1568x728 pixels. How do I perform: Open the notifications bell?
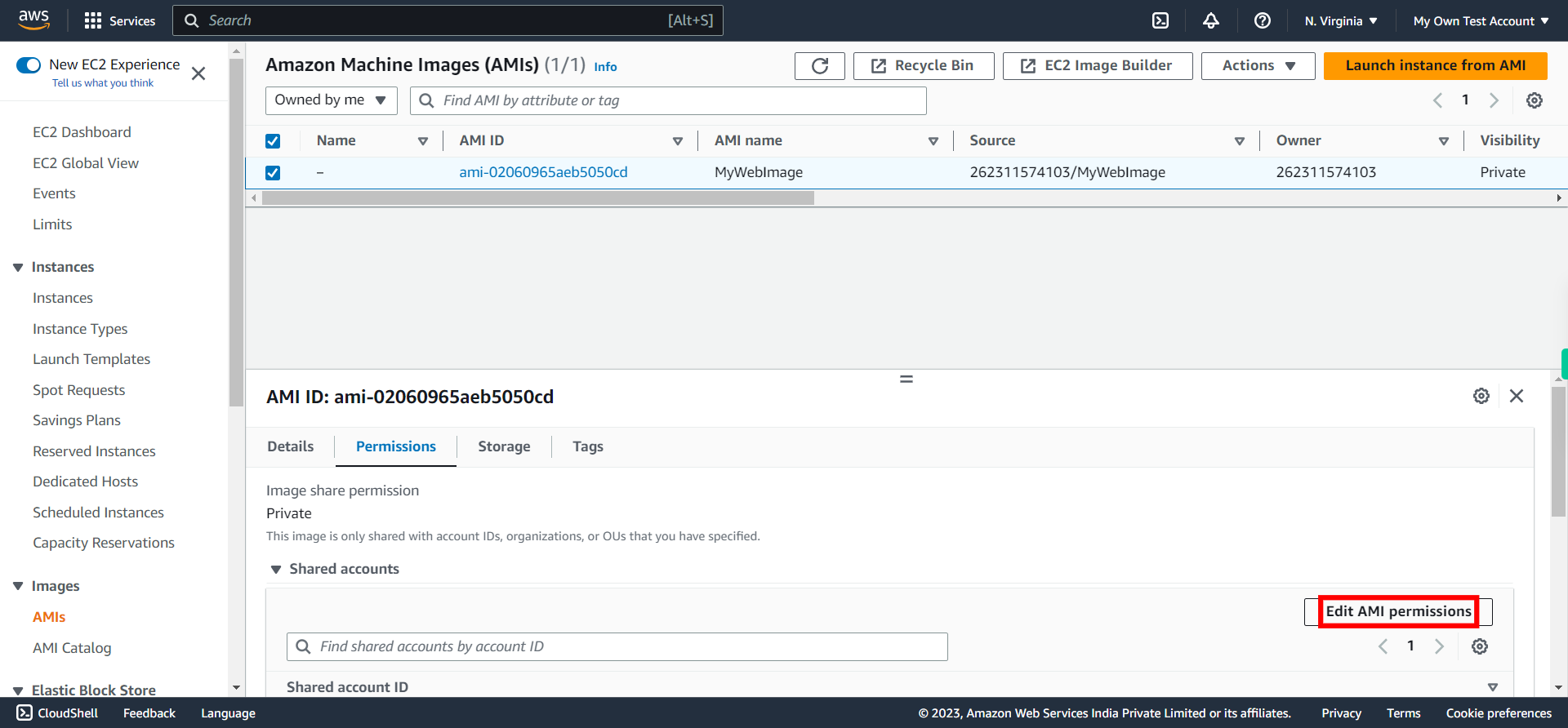pyautogui.click(x=1211, y=20)
